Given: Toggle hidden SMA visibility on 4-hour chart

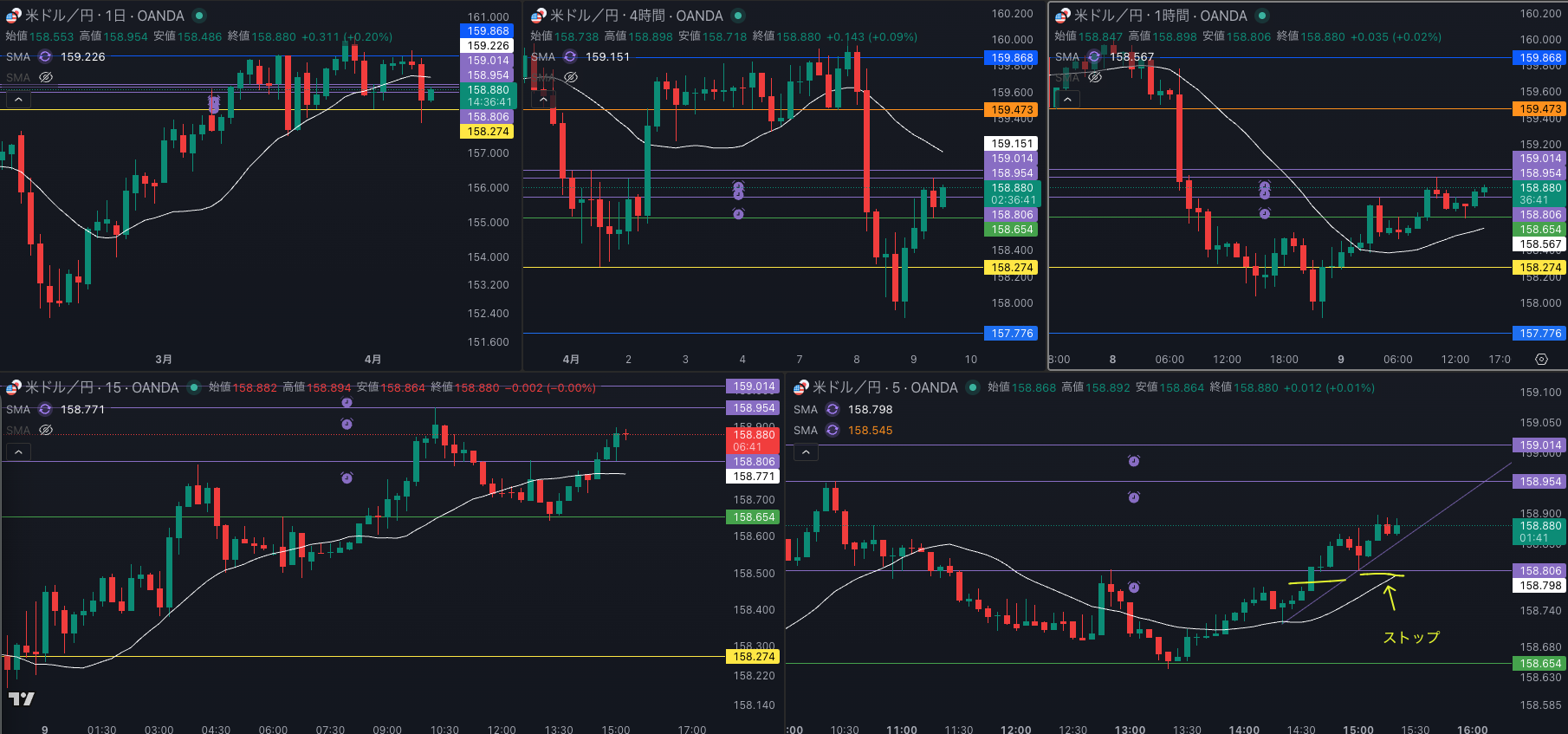Looking at the screenshot, I should click(571, 77).
